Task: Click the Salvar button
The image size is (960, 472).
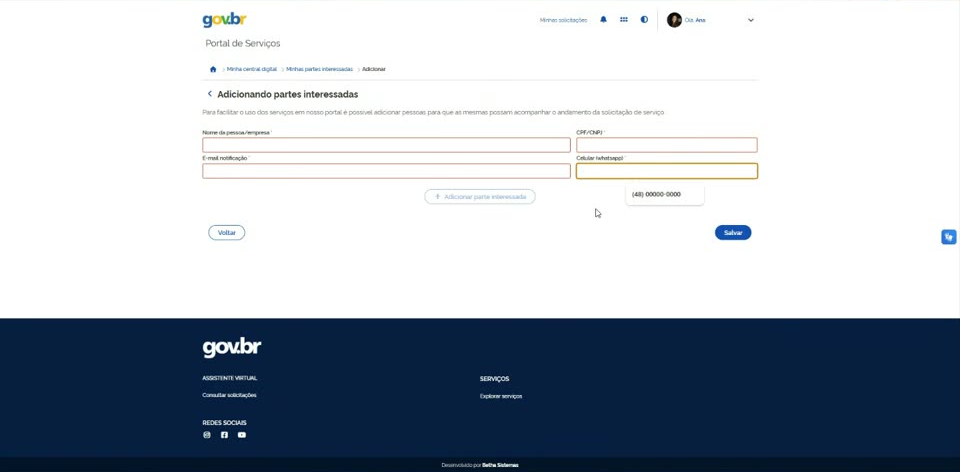Action: (x=733, y=233)
